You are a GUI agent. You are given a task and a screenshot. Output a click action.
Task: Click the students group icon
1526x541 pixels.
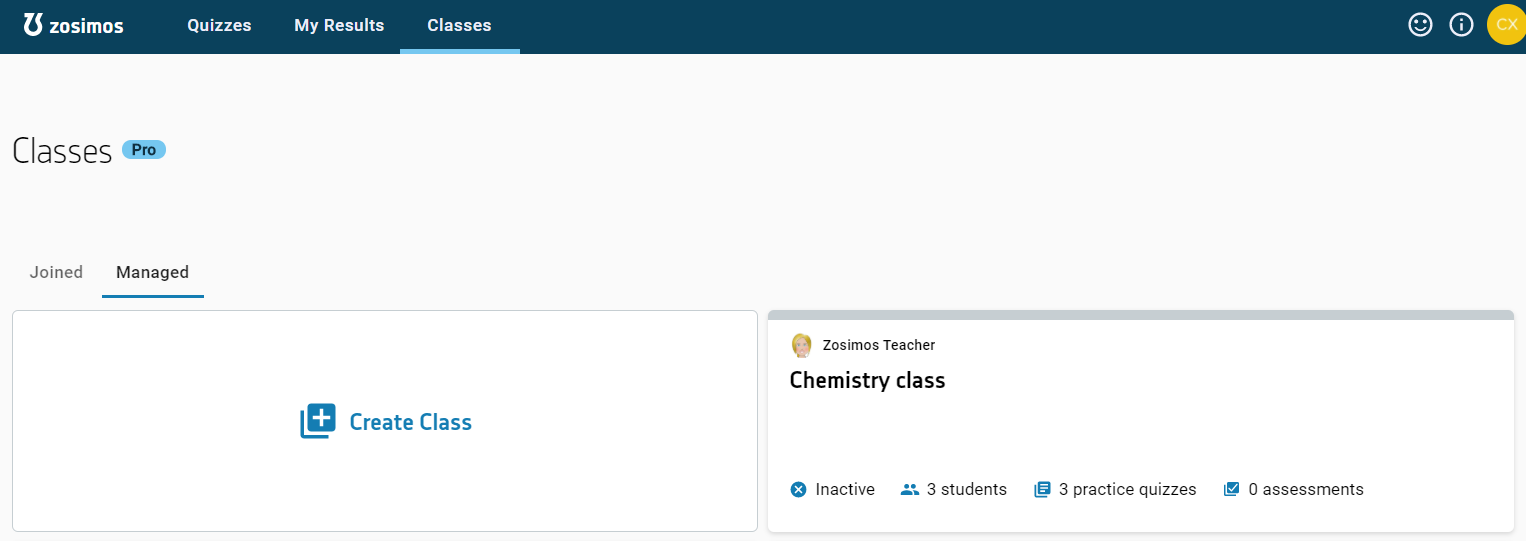(909, 490)
